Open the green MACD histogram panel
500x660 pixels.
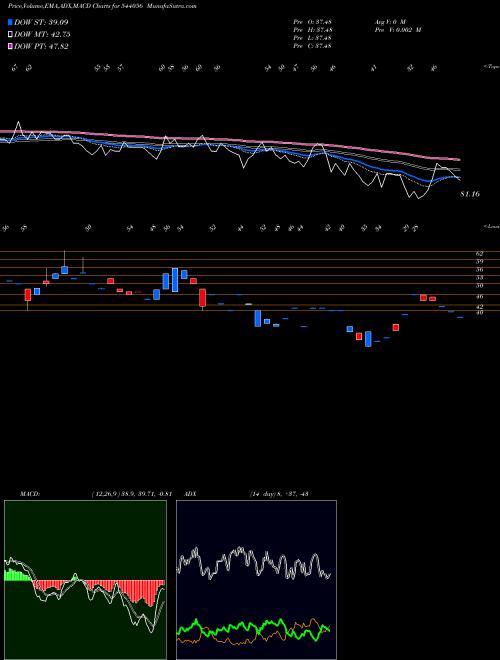[x=85, y=580]
